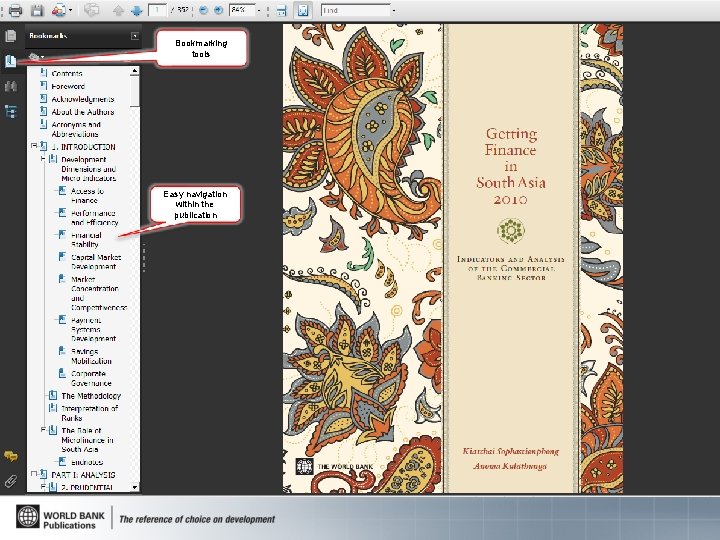Jump to Corporate Governance bookmark
The height and width of the screenshot is (540, 720).
click(x=91, y=378)
